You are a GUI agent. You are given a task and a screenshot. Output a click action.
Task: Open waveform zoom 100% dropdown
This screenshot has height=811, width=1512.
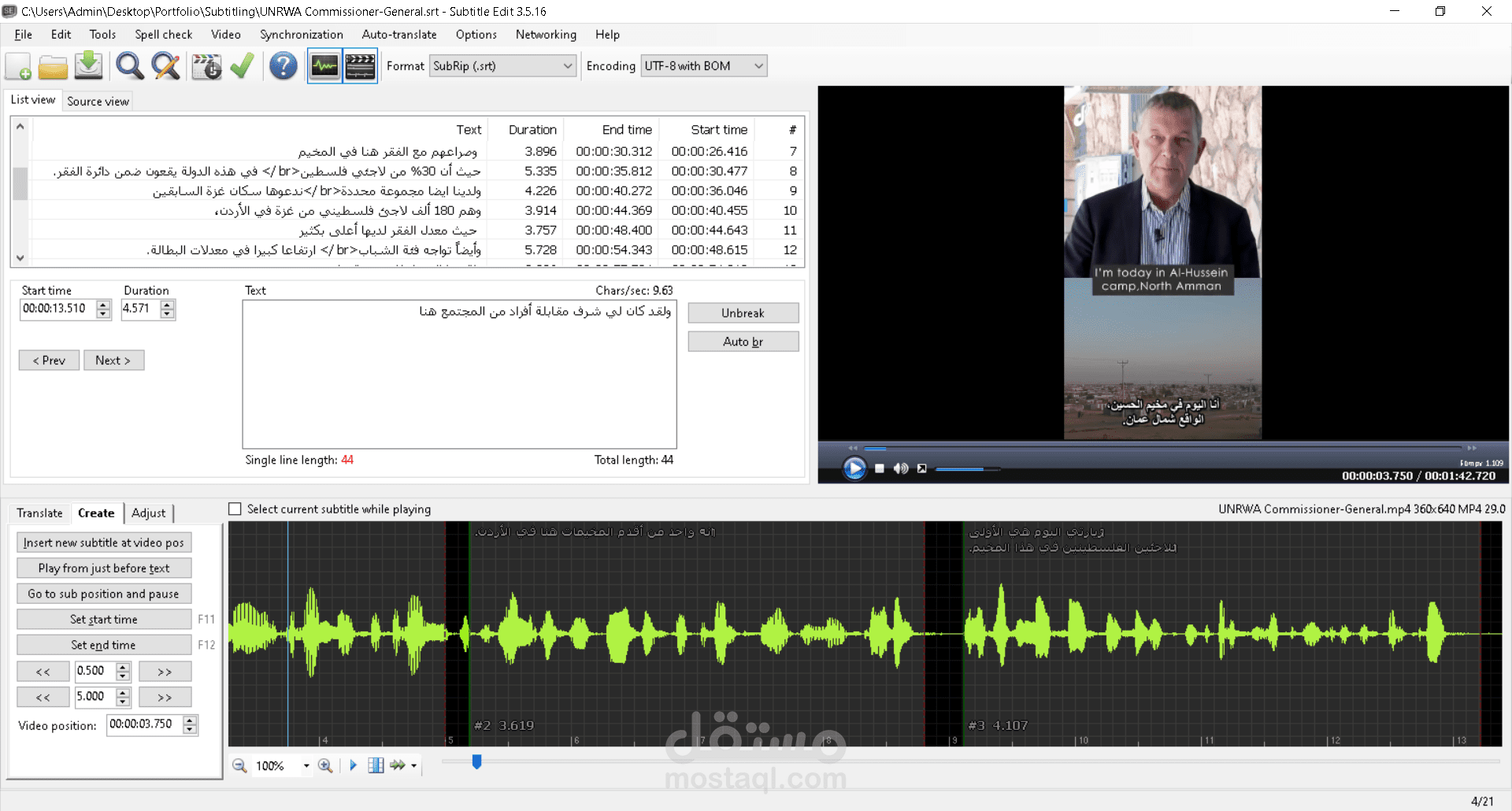point(306,765)
